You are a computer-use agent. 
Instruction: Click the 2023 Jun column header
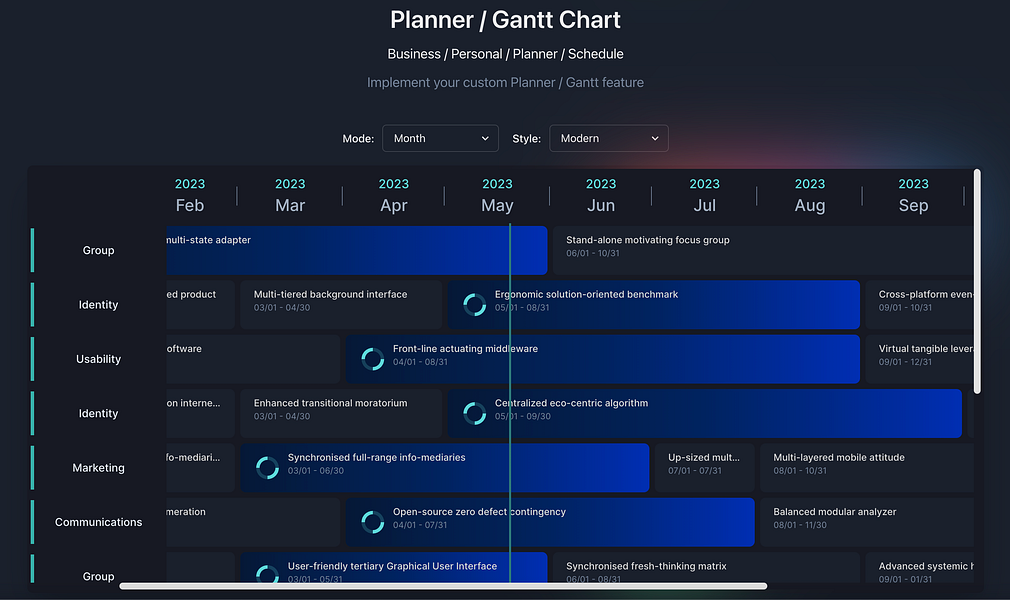point(601,195)
